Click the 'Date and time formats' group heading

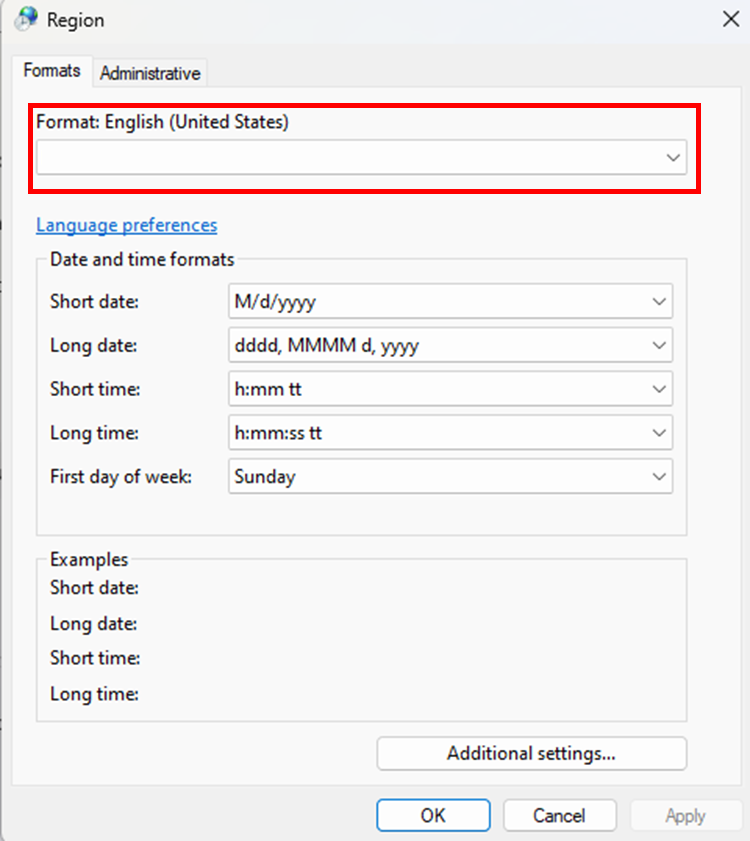142,260
